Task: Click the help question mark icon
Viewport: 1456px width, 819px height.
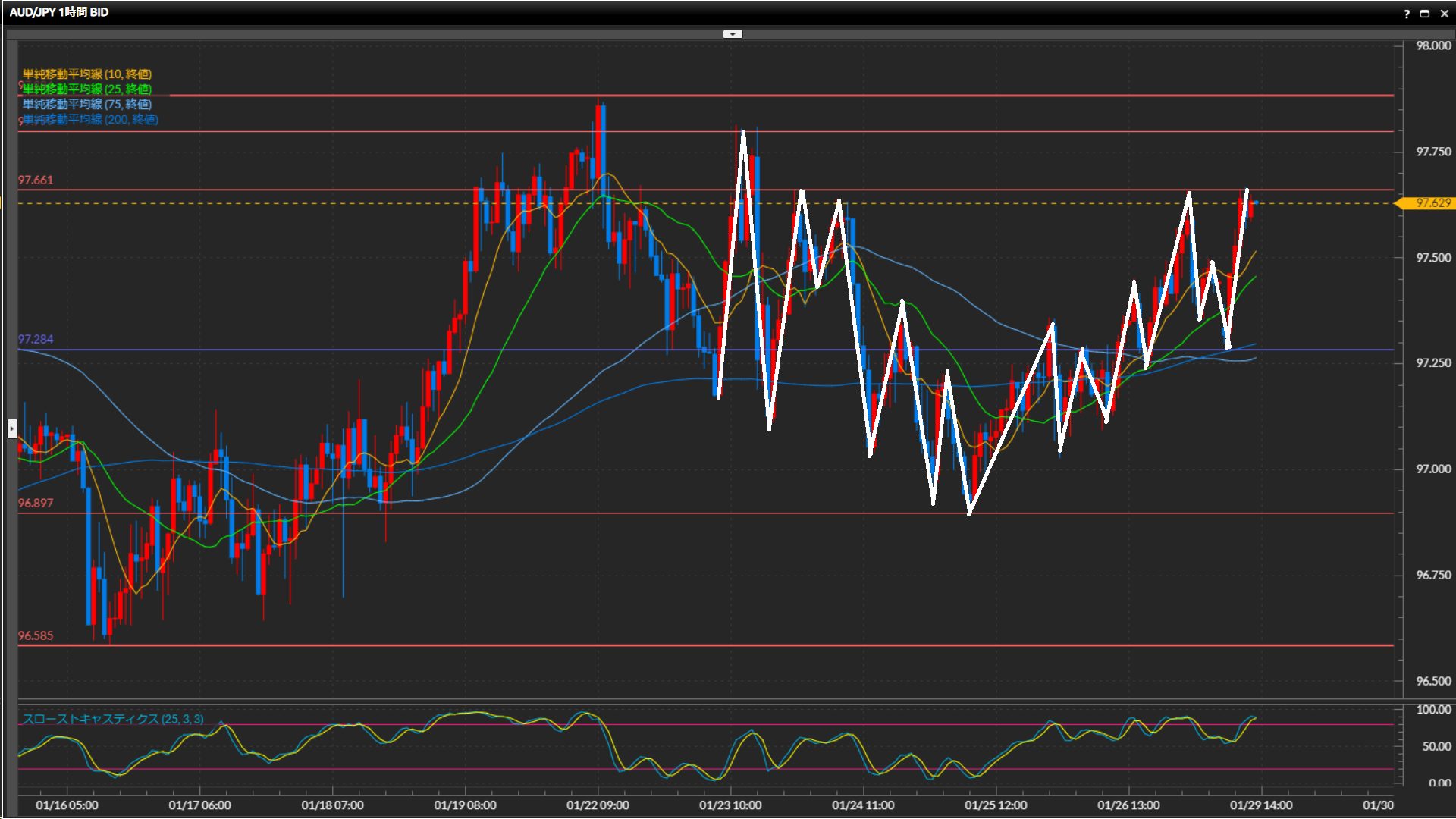Action: [x=1407, y=14]
